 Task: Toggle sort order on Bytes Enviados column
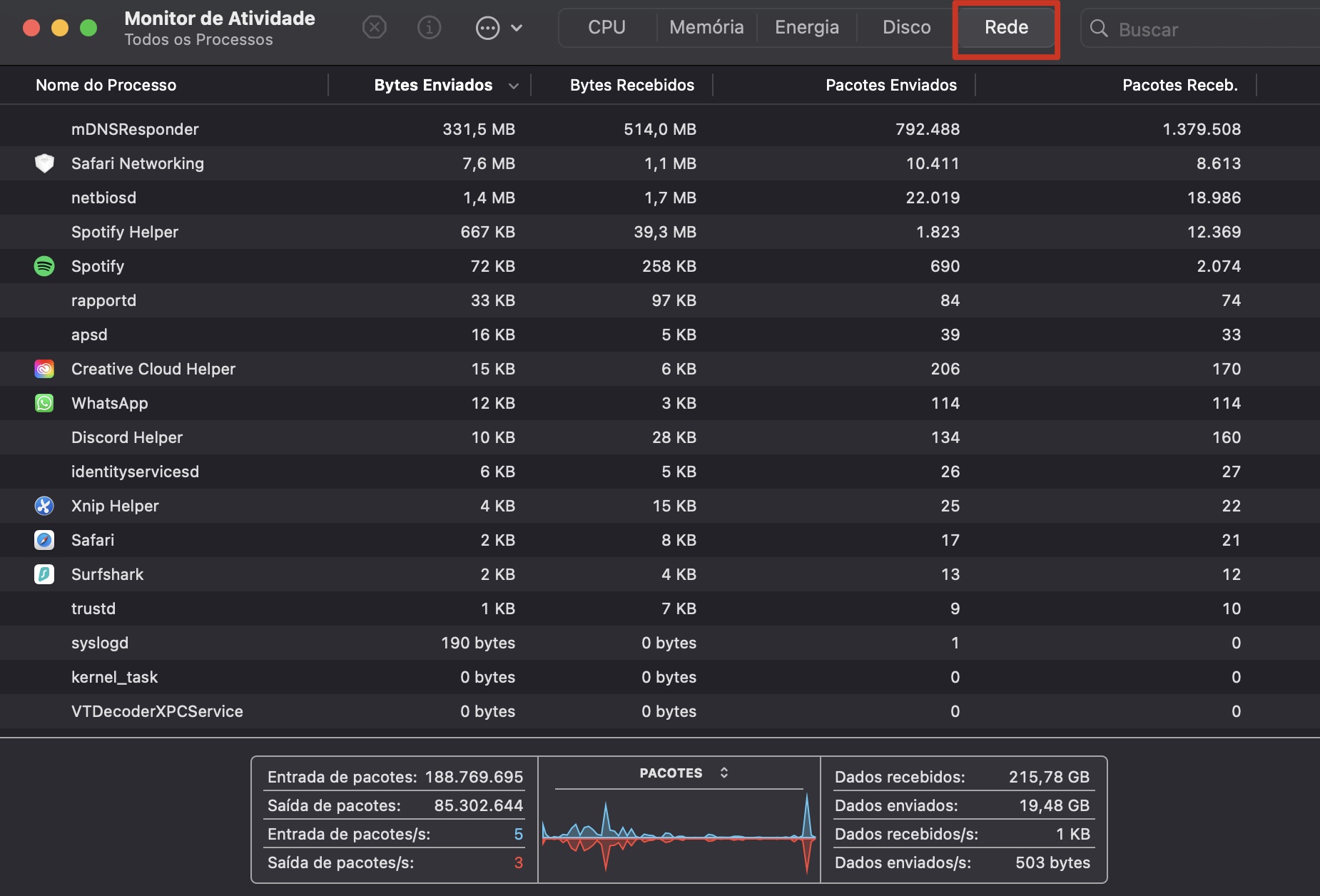coord(433,86)
